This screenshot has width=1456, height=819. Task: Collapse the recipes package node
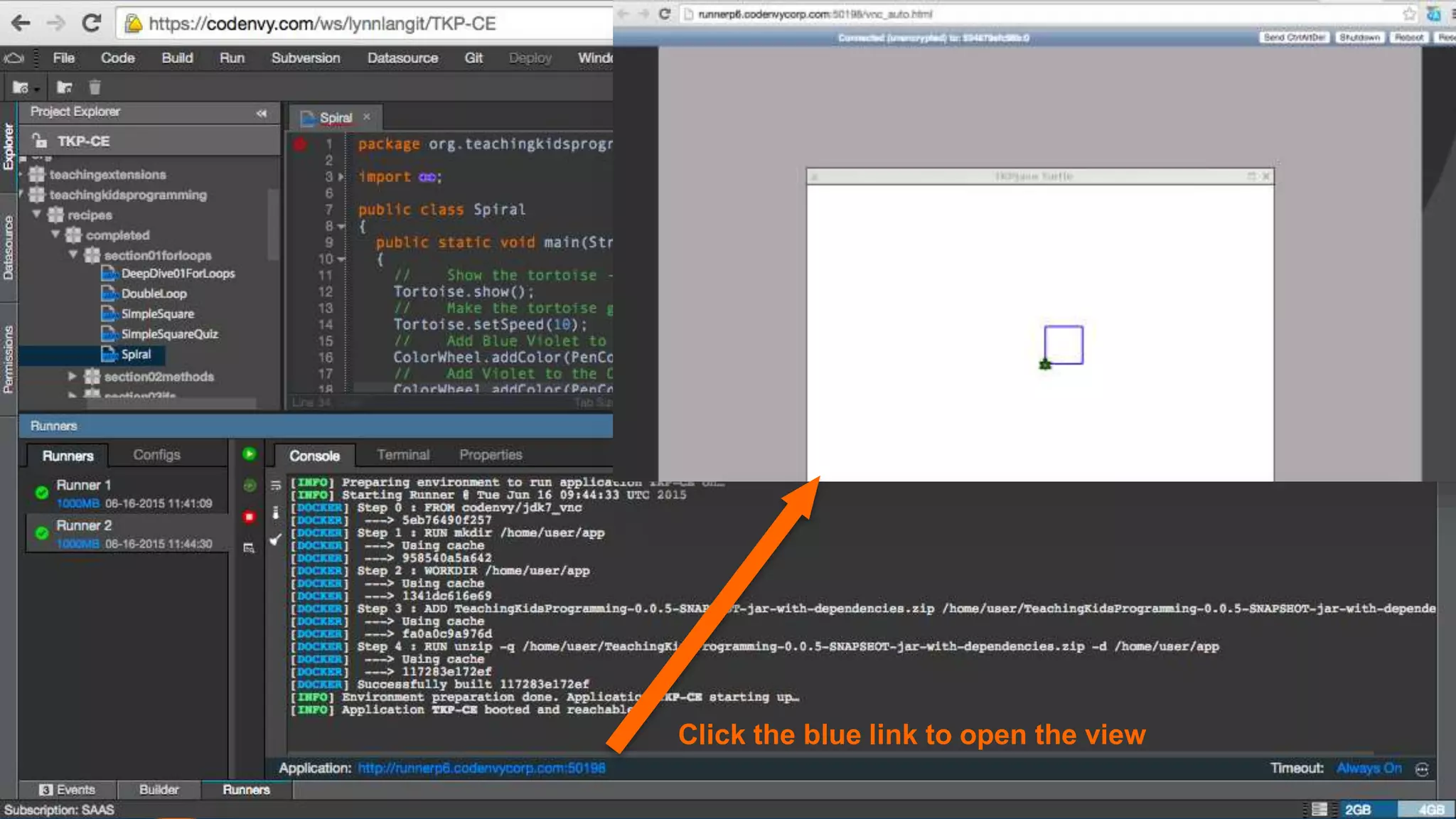(36, 214)
